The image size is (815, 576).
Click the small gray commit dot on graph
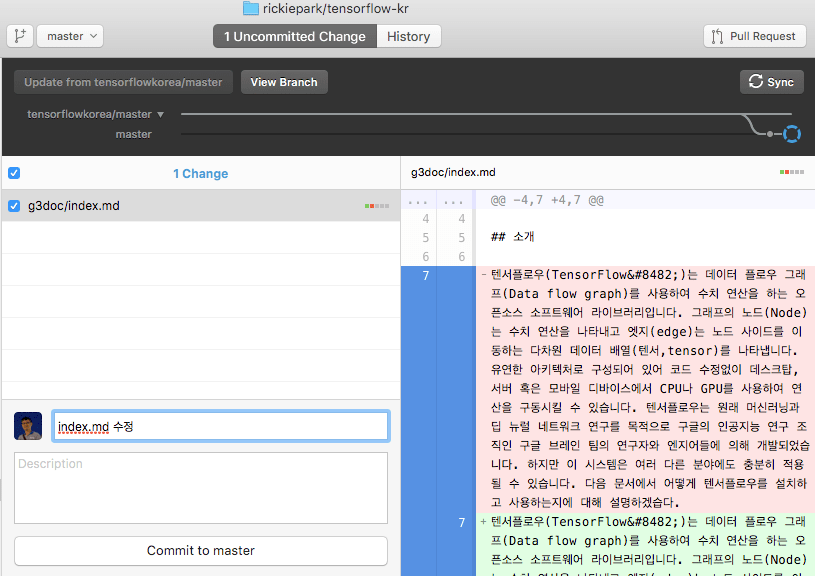point(770,134)
